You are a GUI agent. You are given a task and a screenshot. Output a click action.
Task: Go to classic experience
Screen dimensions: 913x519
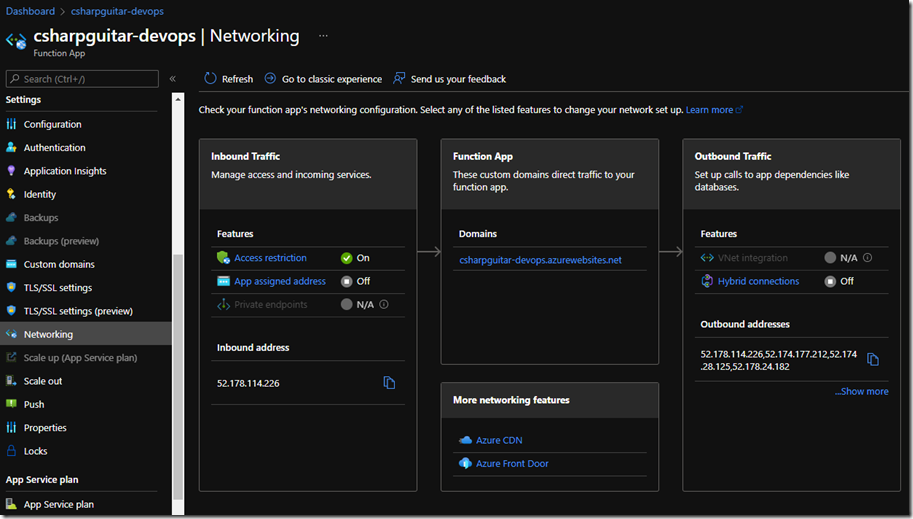[x=323, y=79]
